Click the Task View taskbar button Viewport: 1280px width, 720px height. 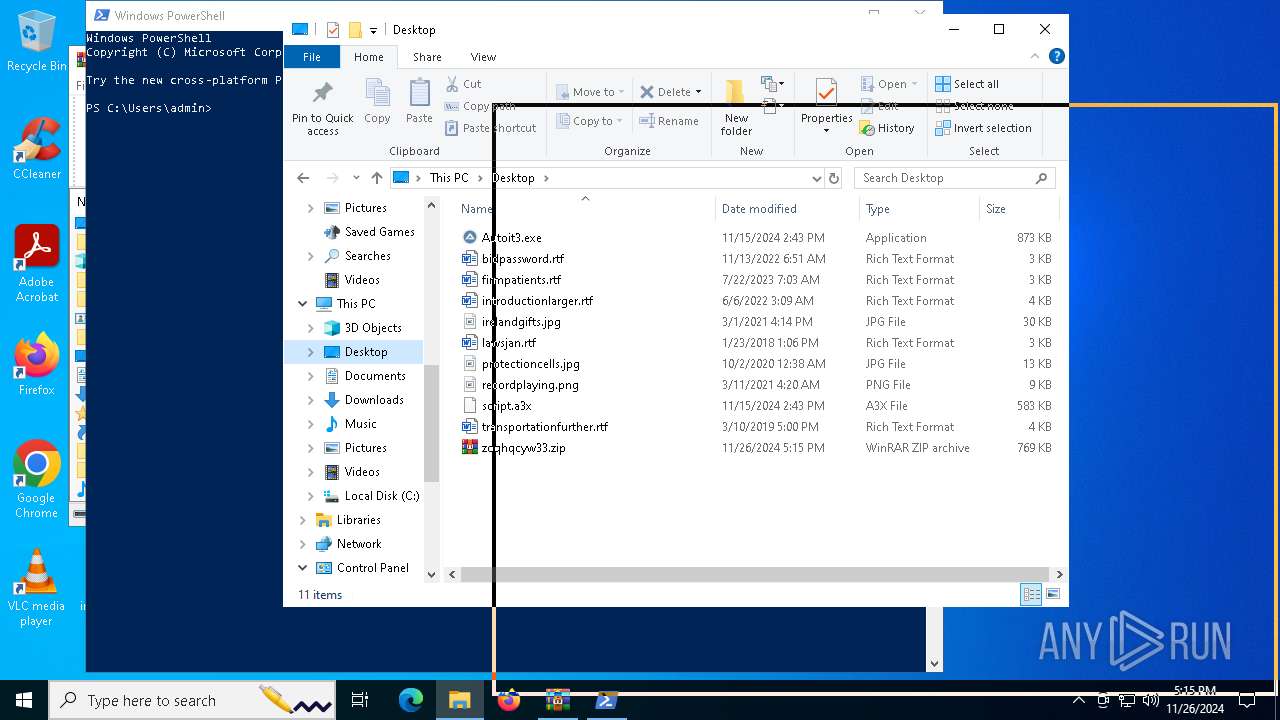click(x=360, y=700)
